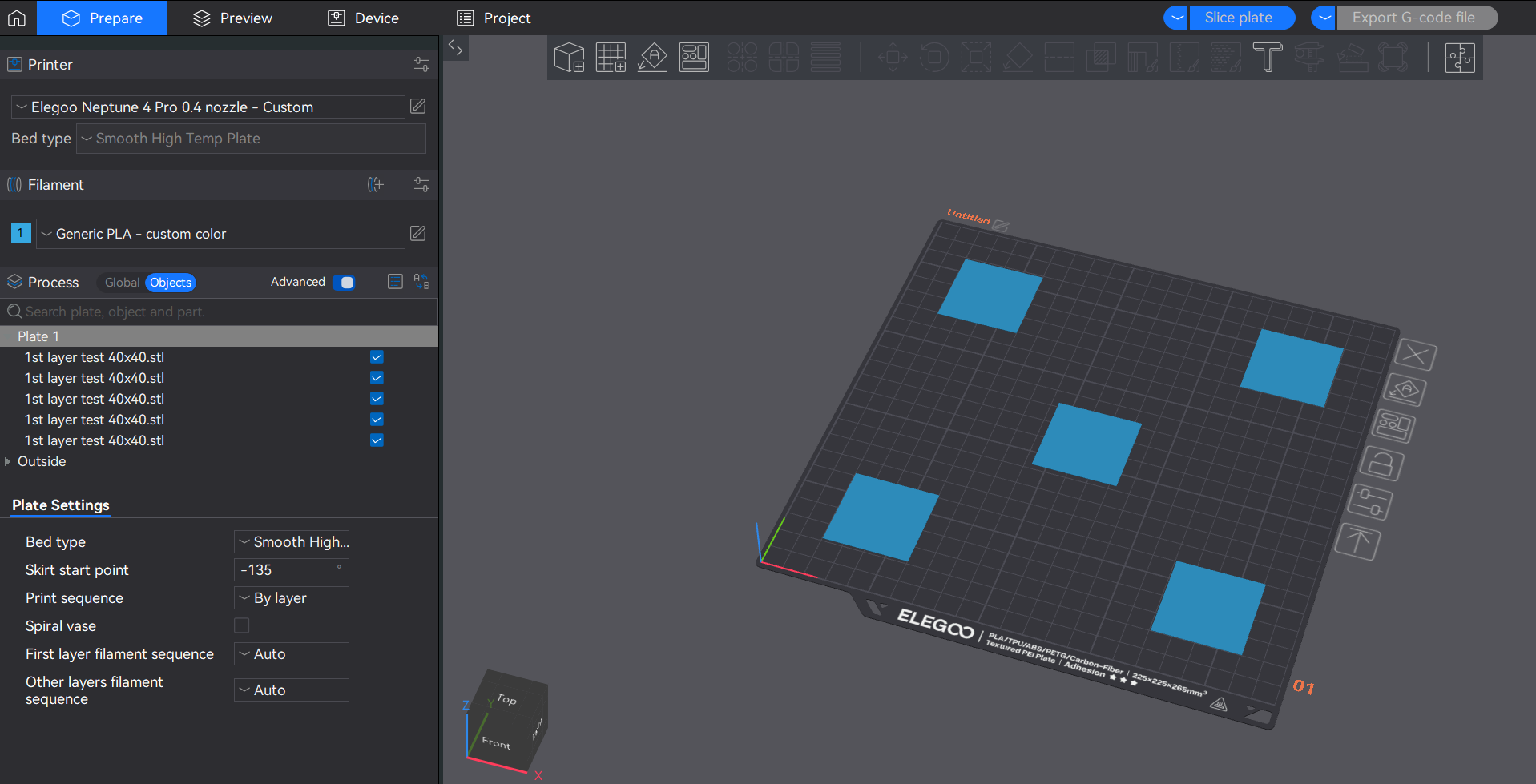
Task: Select Plate 1 in object list
Action: click(219, 336)
